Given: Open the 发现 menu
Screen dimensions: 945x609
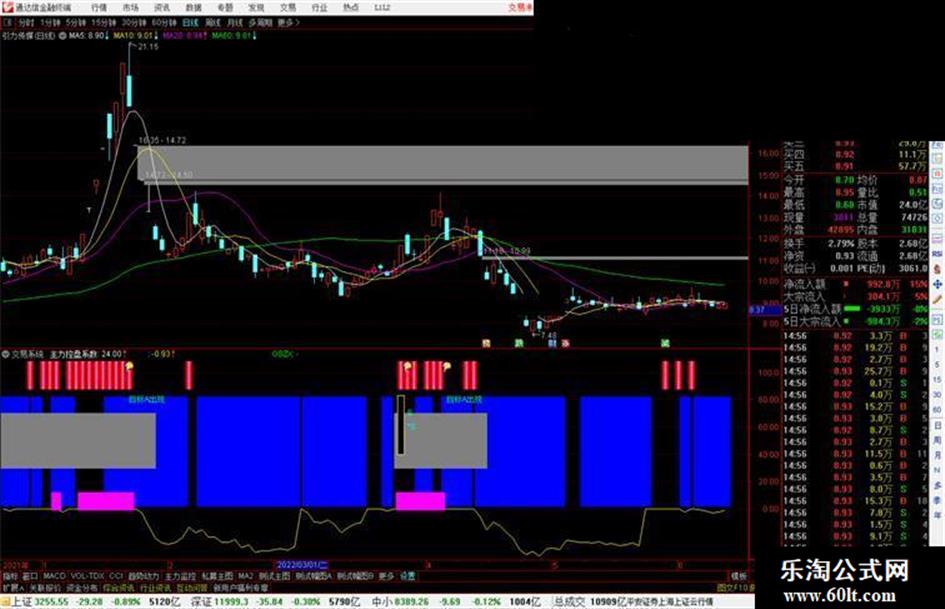Looking at the screenshot, I should (256, 8).
